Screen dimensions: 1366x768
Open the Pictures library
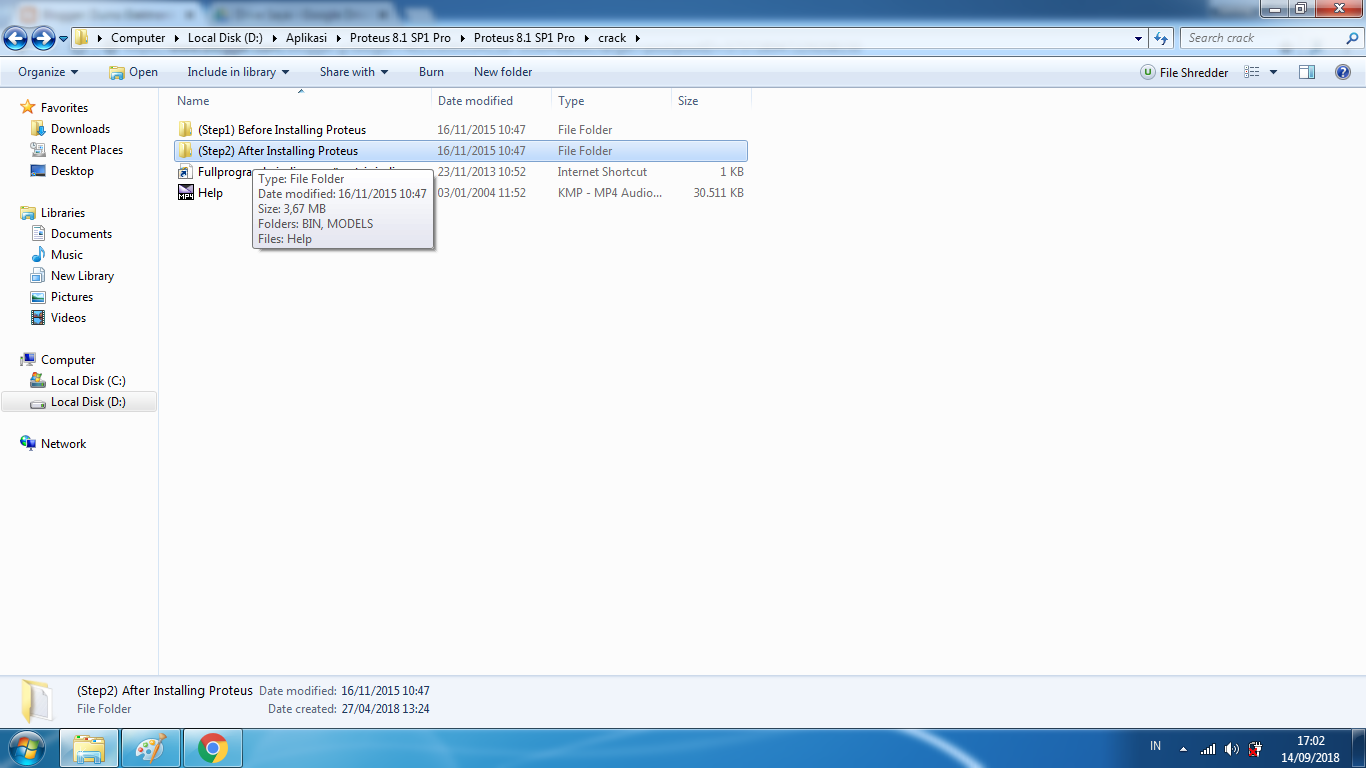click(x=71, y=297)
